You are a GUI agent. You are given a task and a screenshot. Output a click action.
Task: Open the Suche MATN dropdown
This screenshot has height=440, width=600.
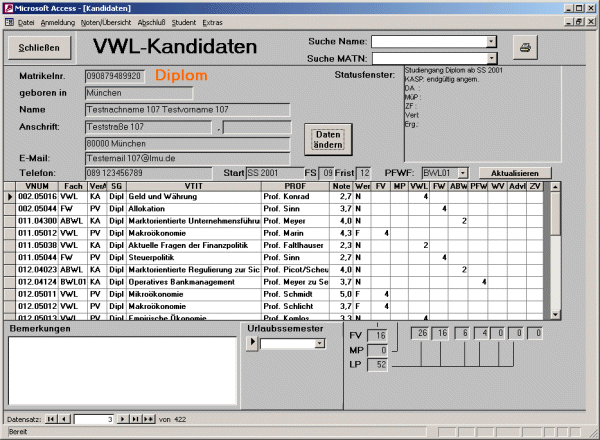492,58
